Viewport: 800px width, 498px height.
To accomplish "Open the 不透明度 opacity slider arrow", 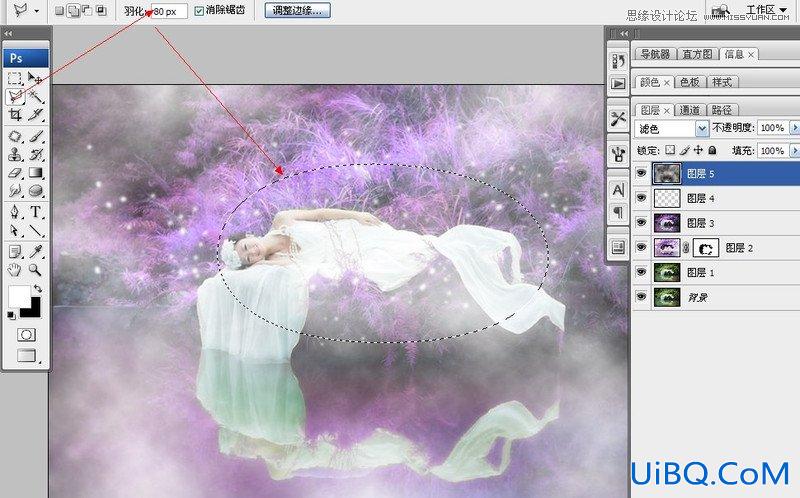I will (794, 128).
